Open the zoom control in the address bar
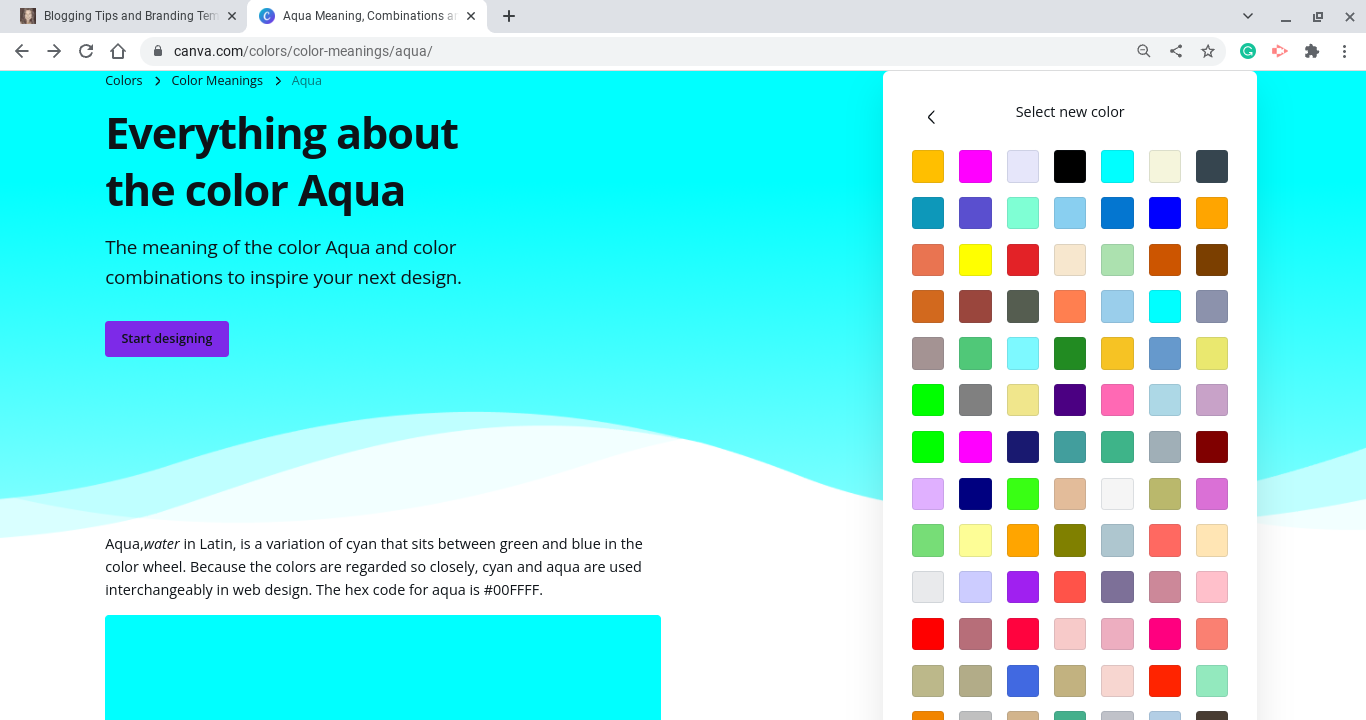1366x720 pixels. click(1144, 51)
